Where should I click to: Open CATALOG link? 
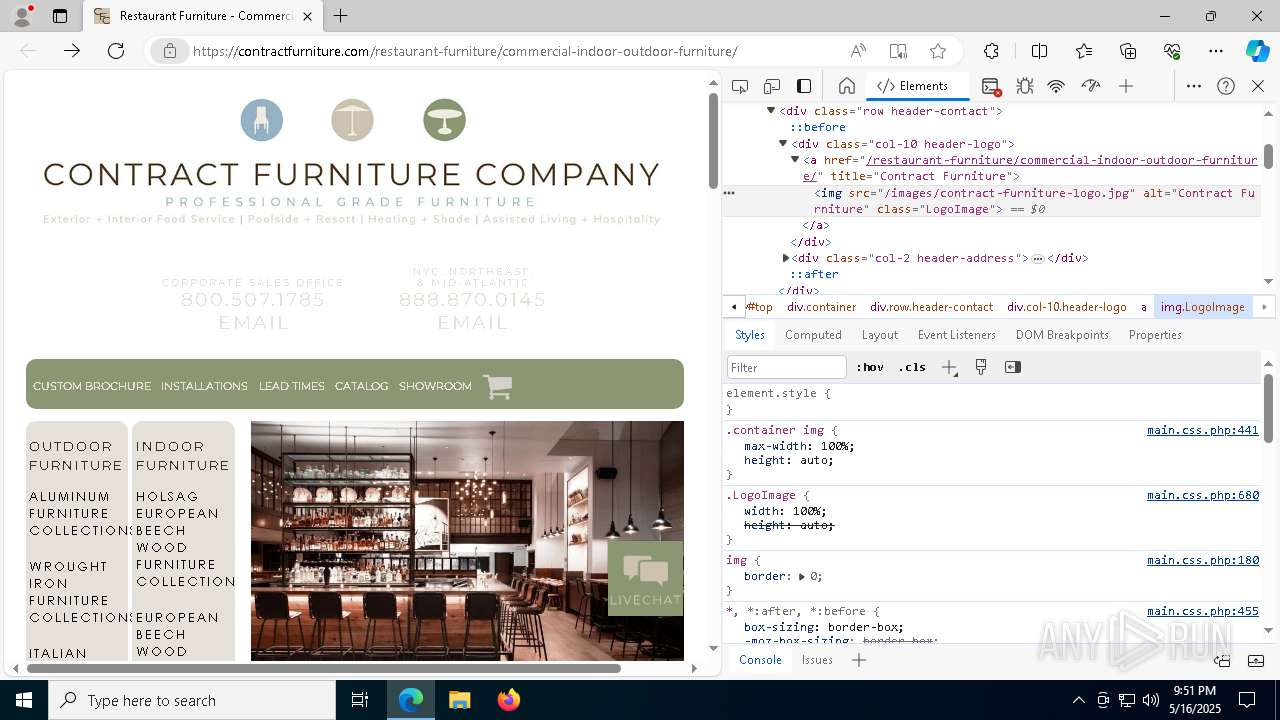coord(361,386)
